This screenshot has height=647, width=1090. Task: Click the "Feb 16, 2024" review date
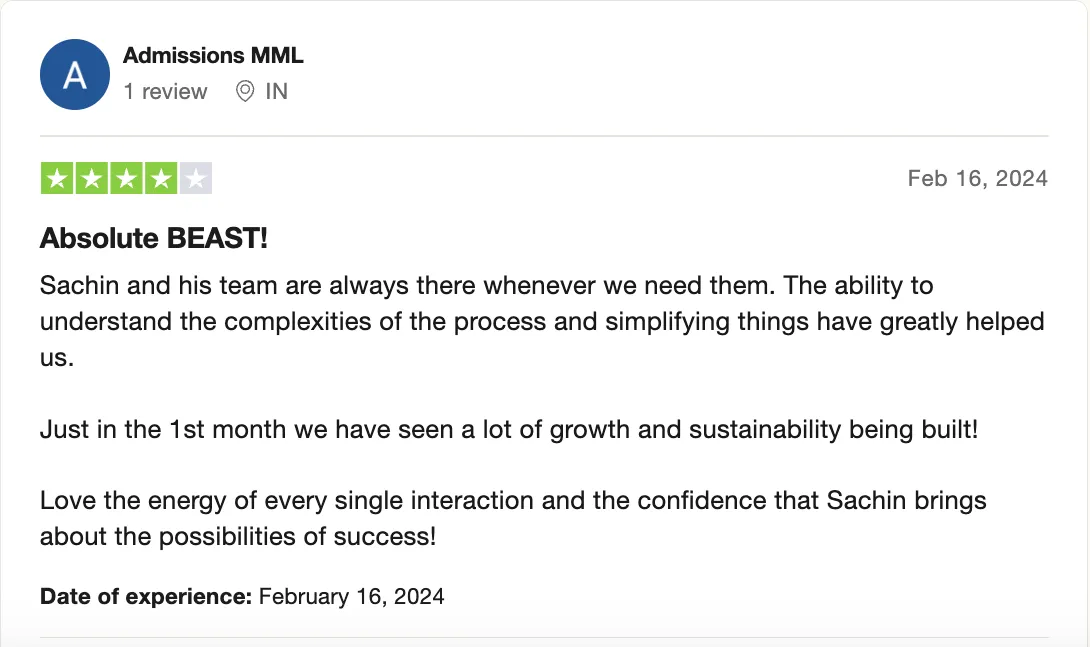click(977, 179)
